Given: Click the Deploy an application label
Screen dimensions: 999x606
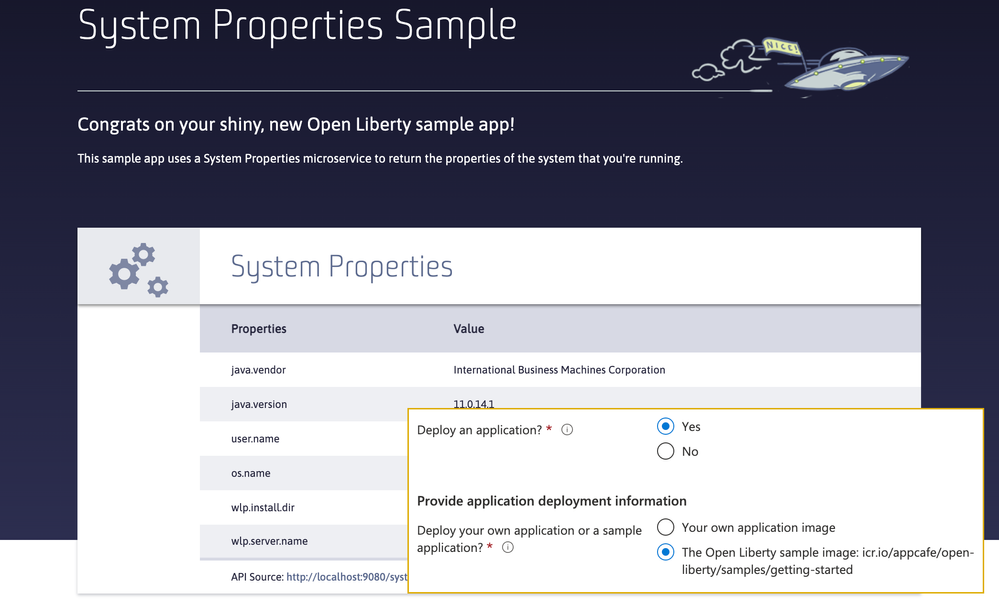Looking at the screenshot, I should click(479, 430).
